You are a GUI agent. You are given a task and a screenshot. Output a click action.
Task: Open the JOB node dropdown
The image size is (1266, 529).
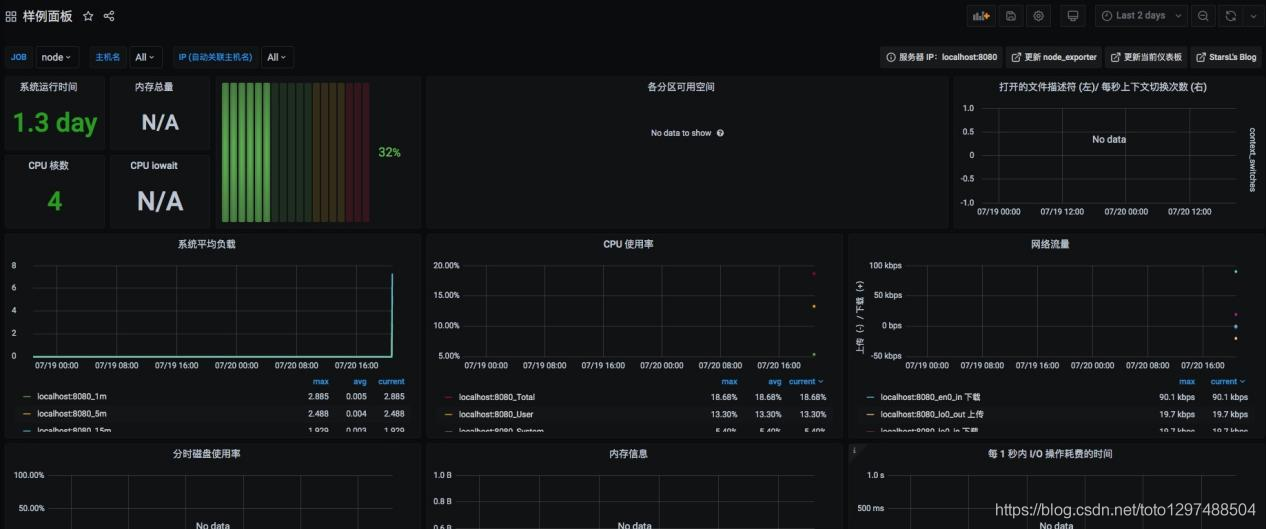tap(56, 57)
